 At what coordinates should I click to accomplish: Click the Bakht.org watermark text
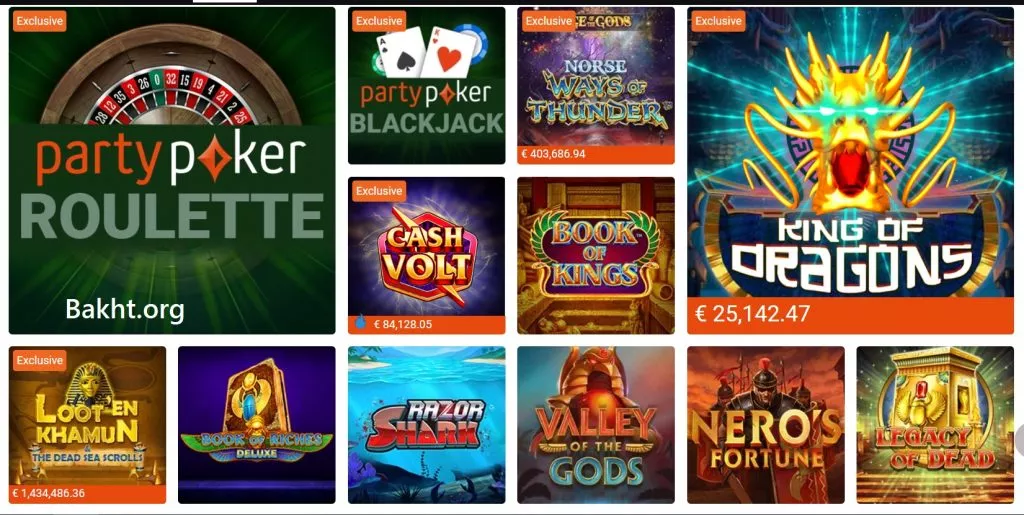click(125, 309)
